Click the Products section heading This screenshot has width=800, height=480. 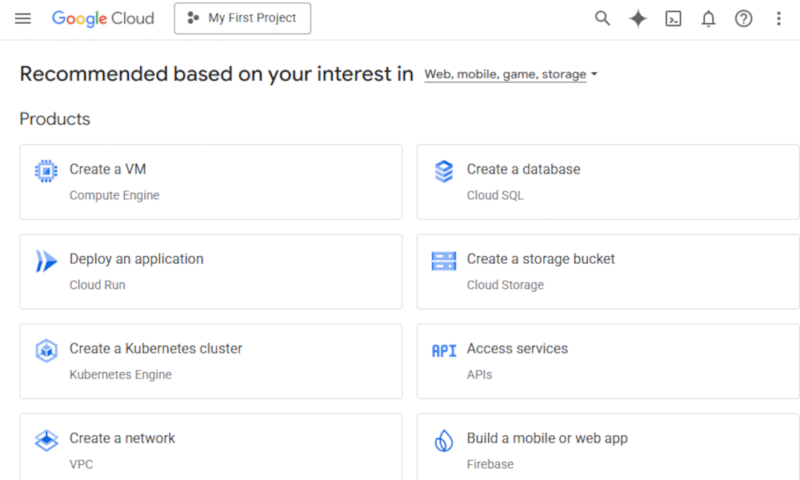tap(55, 119)
